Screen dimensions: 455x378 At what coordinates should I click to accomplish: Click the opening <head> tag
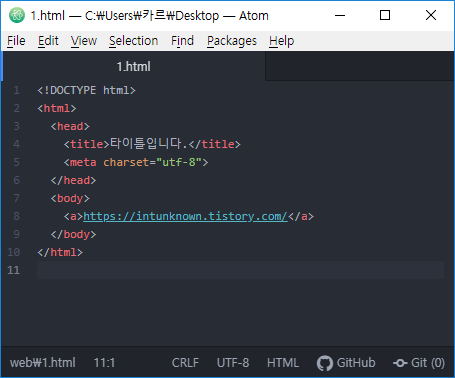click(x=70, y=126)
